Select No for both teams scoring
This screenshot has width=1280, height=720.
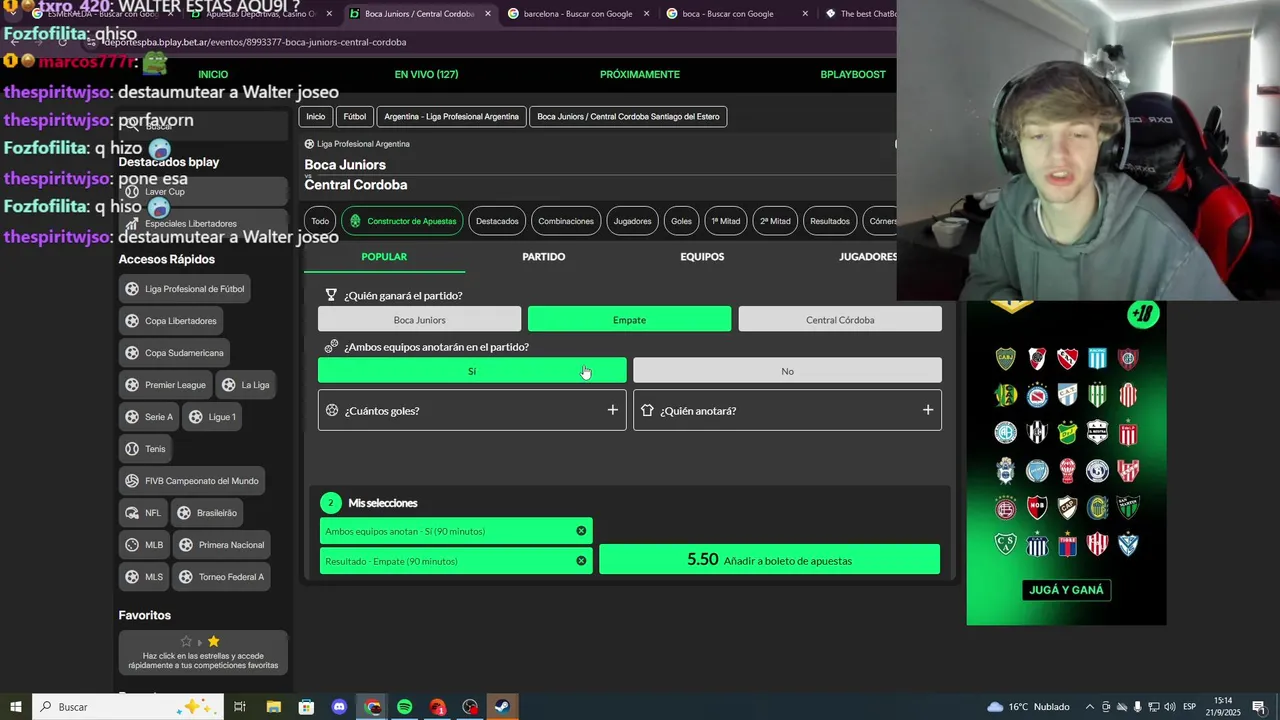coord(787,370)
